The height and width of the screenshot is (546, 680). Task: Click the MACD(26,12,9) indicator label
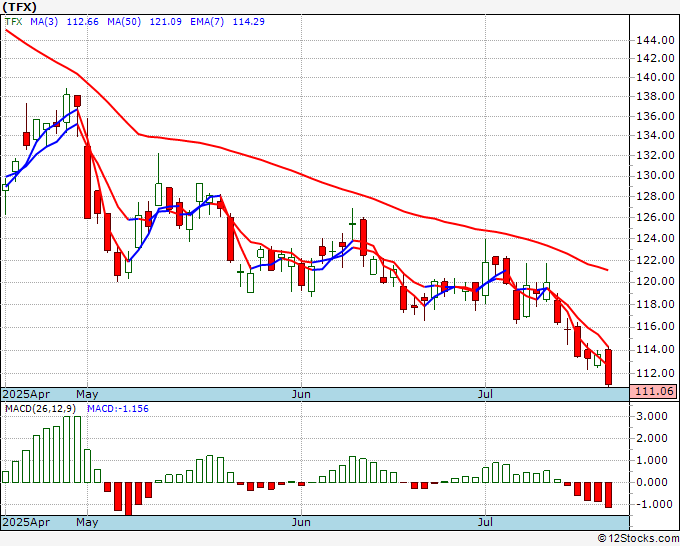coord(40,409)
